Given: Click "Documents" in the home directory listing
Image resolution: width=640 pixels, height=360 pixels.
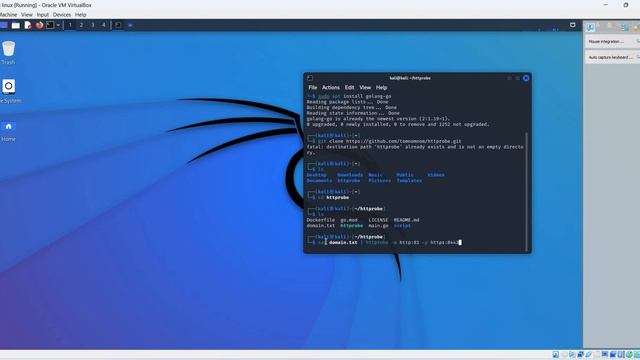Looking at the screenshot, I should click(x=319, y=181).
